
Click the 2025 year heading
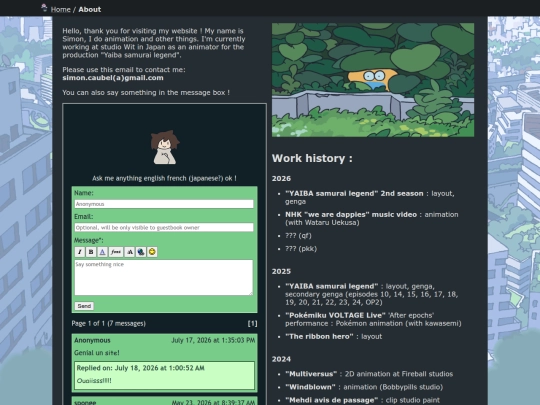pyautogui.click(x=281, y=271)
